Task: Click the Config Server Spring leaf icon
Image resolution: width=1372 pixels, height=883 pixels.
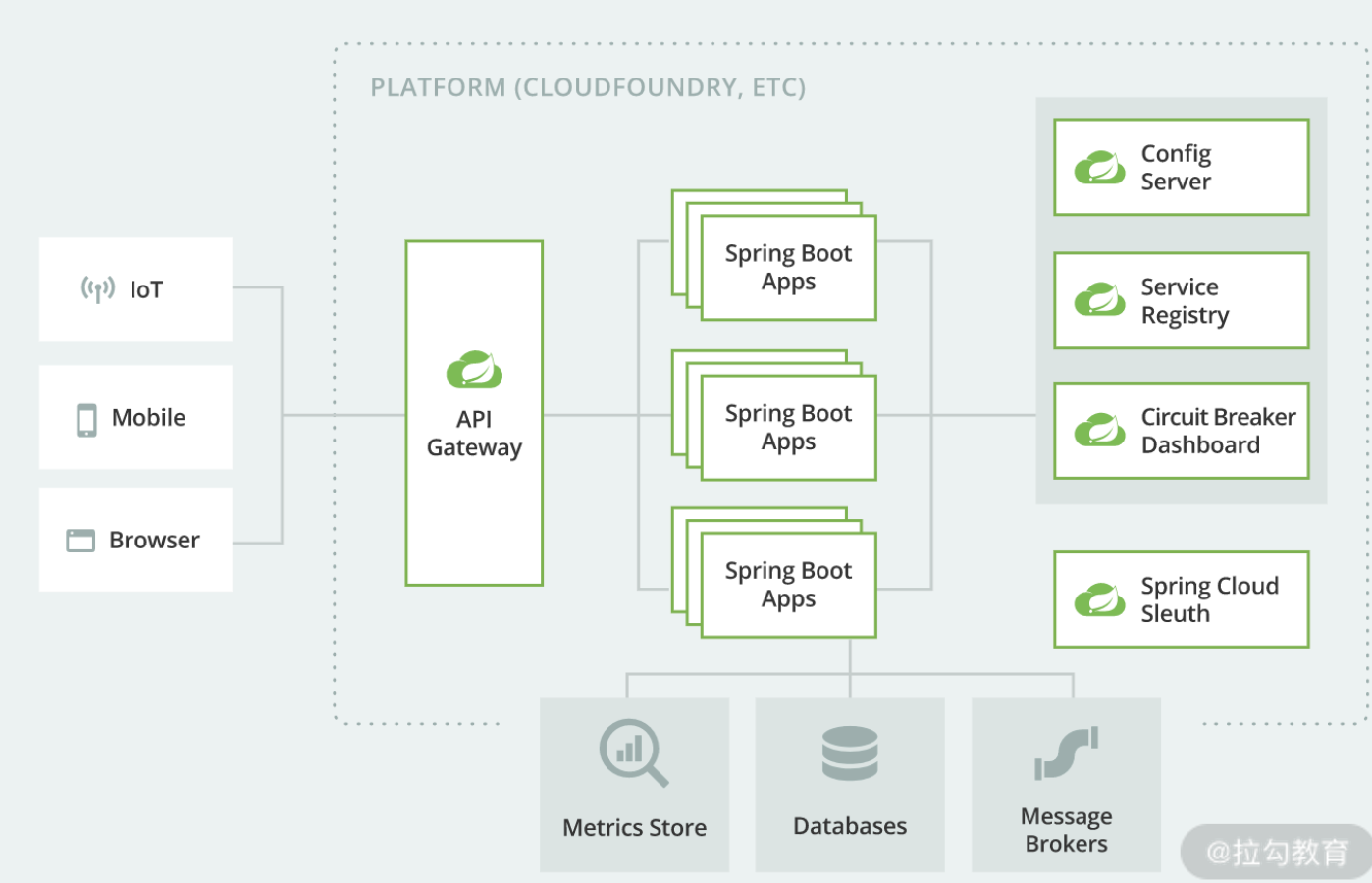Action: pyautogui.click(x=1099, y=168)
